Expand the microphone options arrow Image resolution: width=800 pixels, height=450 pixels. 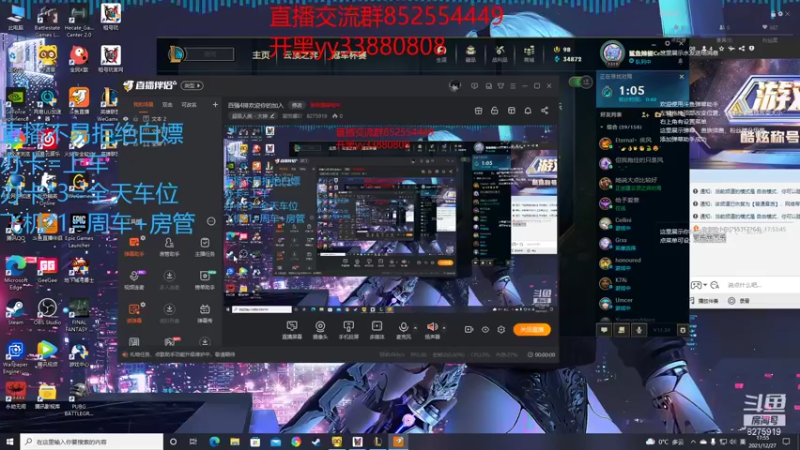[415, 328]
